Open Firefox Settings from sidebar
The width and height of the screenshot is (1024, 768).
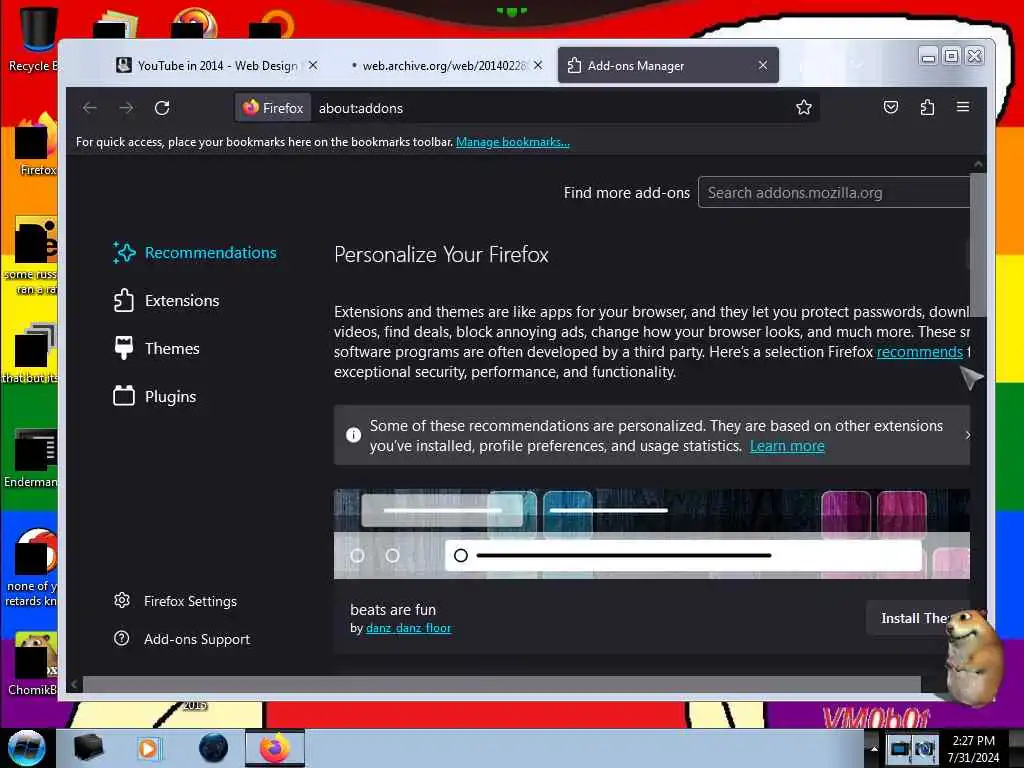click(175, 601)
